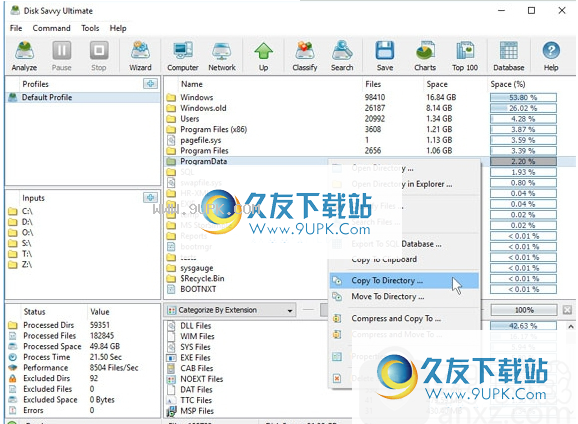Click the 26.02 % space bar
The width and height of the screenshot is (578, 424).
coord(523,108)
